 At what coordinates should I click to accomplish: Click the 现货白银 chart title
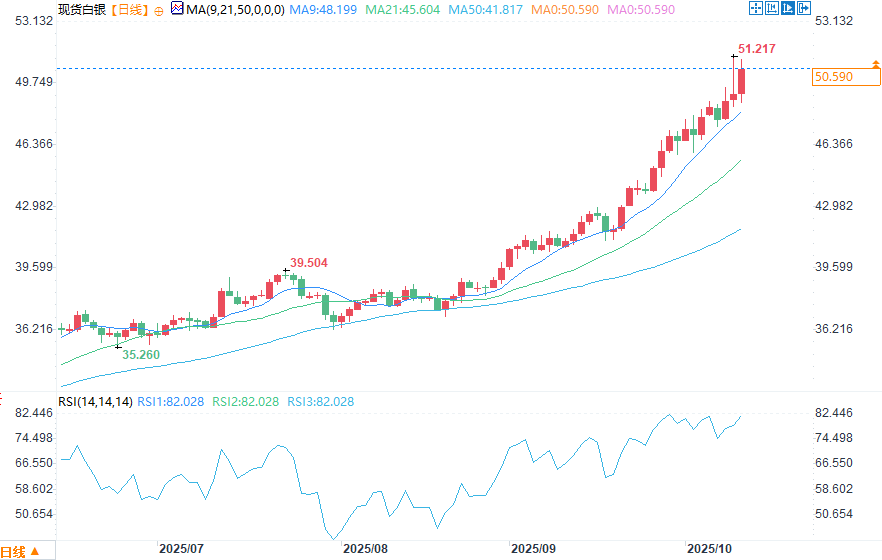80,9
